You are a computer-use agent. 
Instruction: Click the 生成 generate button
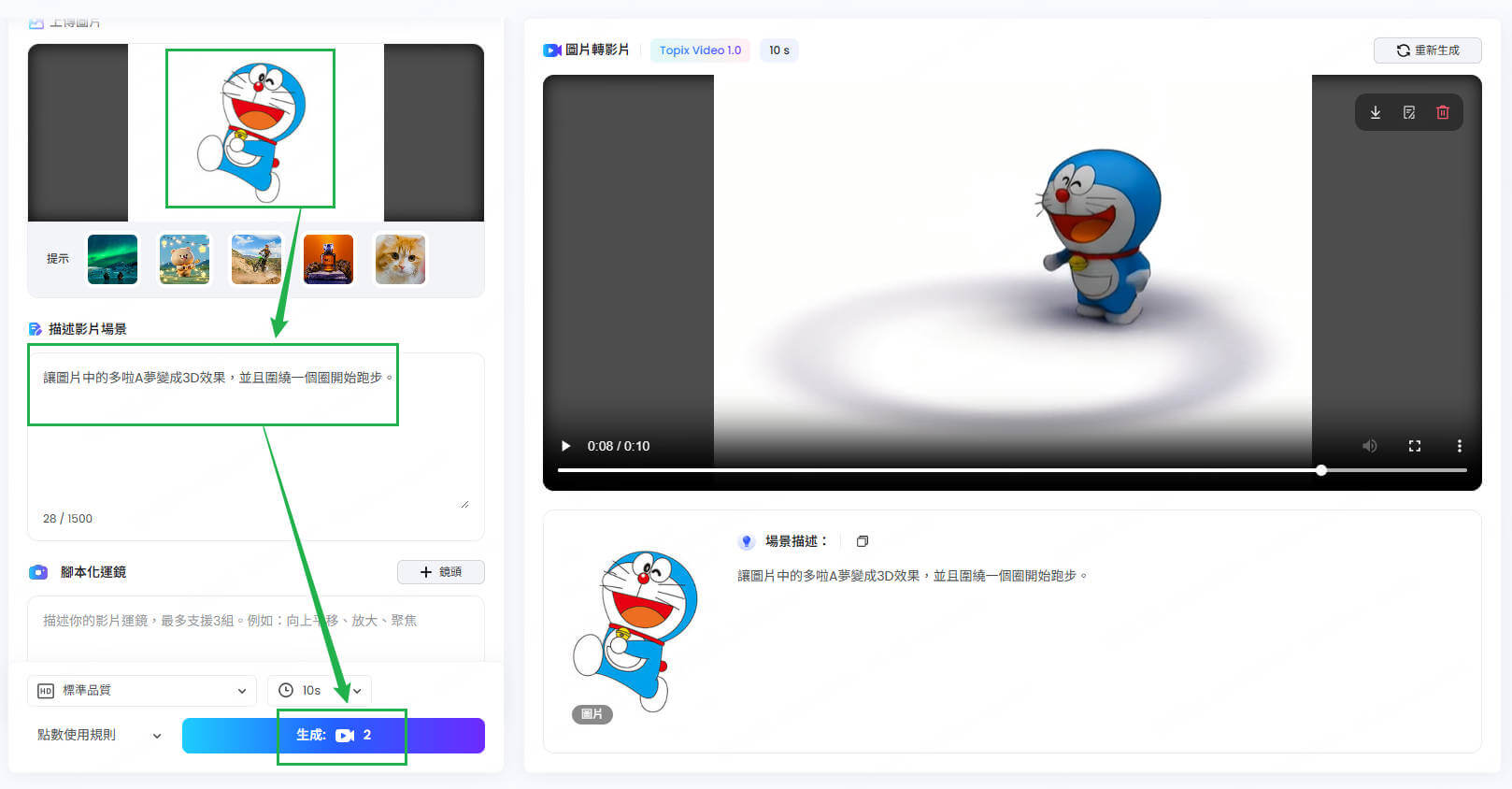click(x=334, y=736)
